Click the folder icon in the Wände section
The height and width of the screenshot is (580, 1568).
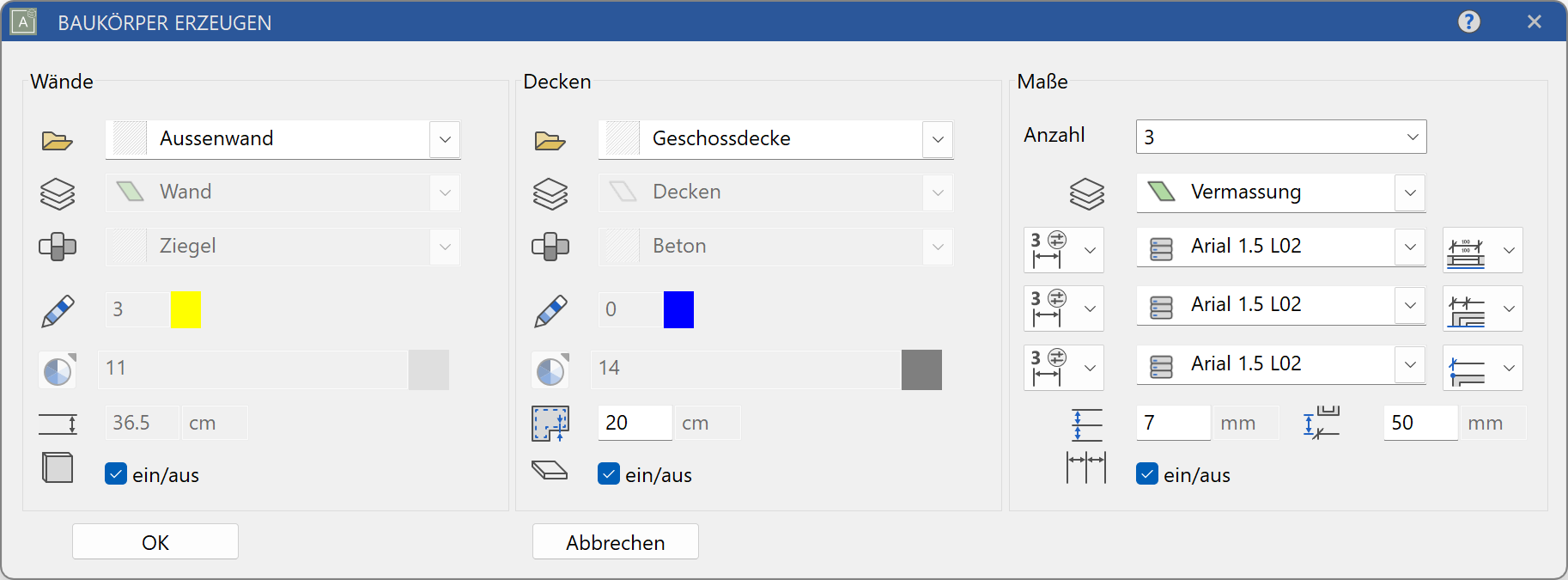[x=57, y=140]
